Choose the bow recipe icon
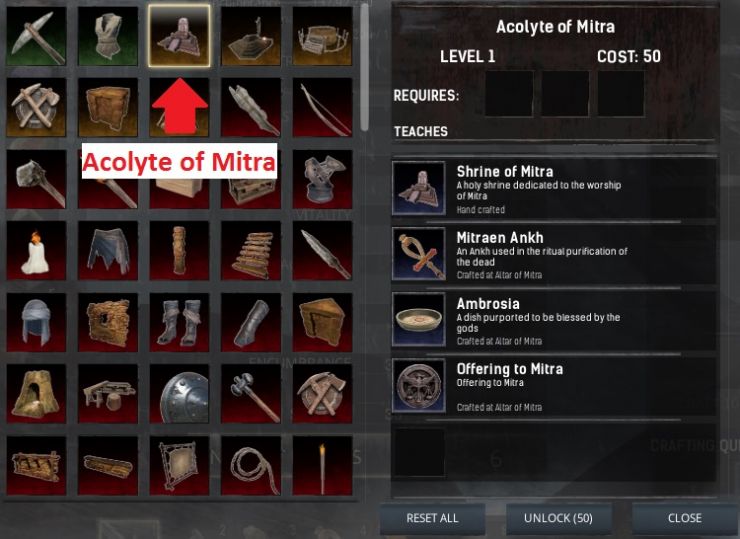This screenshot has width=740, height=539. click(322, 108)
